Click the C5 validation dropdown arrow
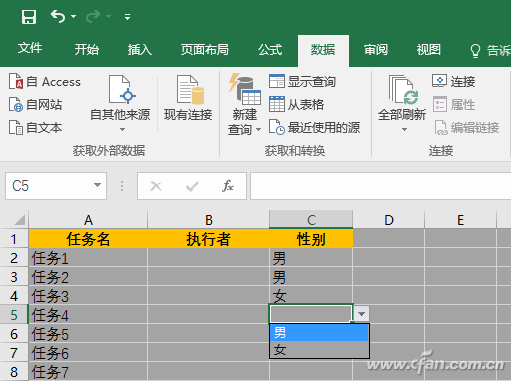This screenshot has width=511, height=381. (x=361, y=314)
